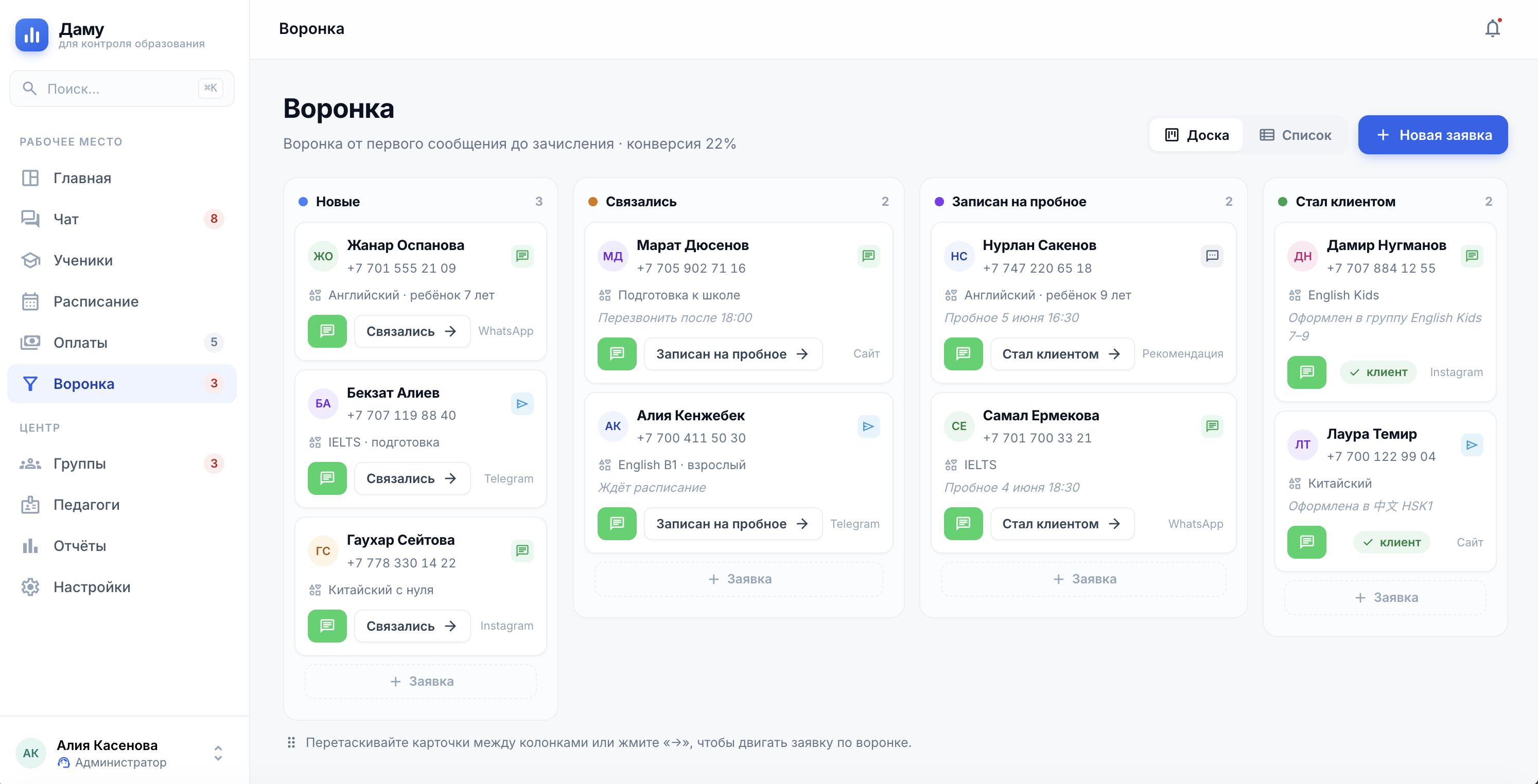This screenshot has height=784, width=1538.
Task: Open chat for Жанар Оспанова with green message button
Action: click(327, 331)
